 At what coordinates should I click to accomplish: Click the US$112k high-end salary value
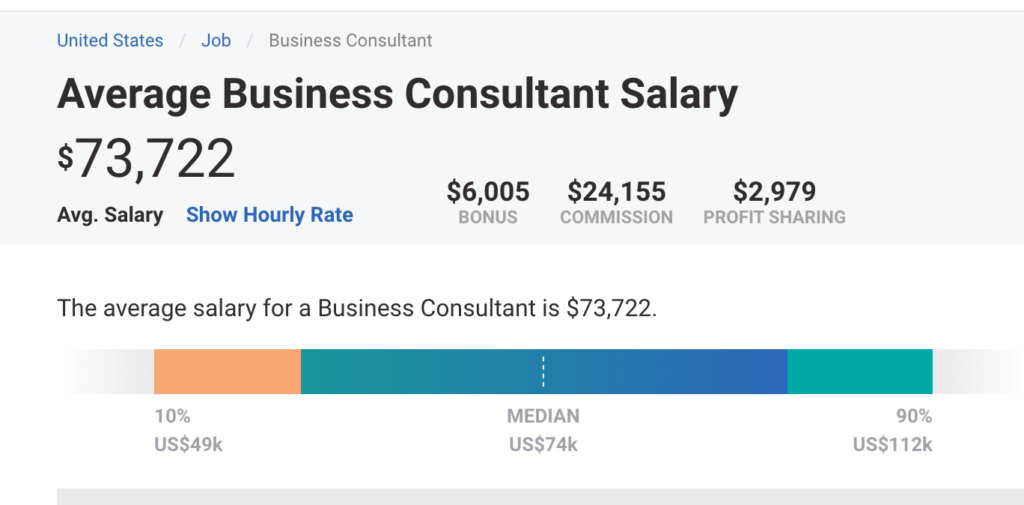click(892, 444)
